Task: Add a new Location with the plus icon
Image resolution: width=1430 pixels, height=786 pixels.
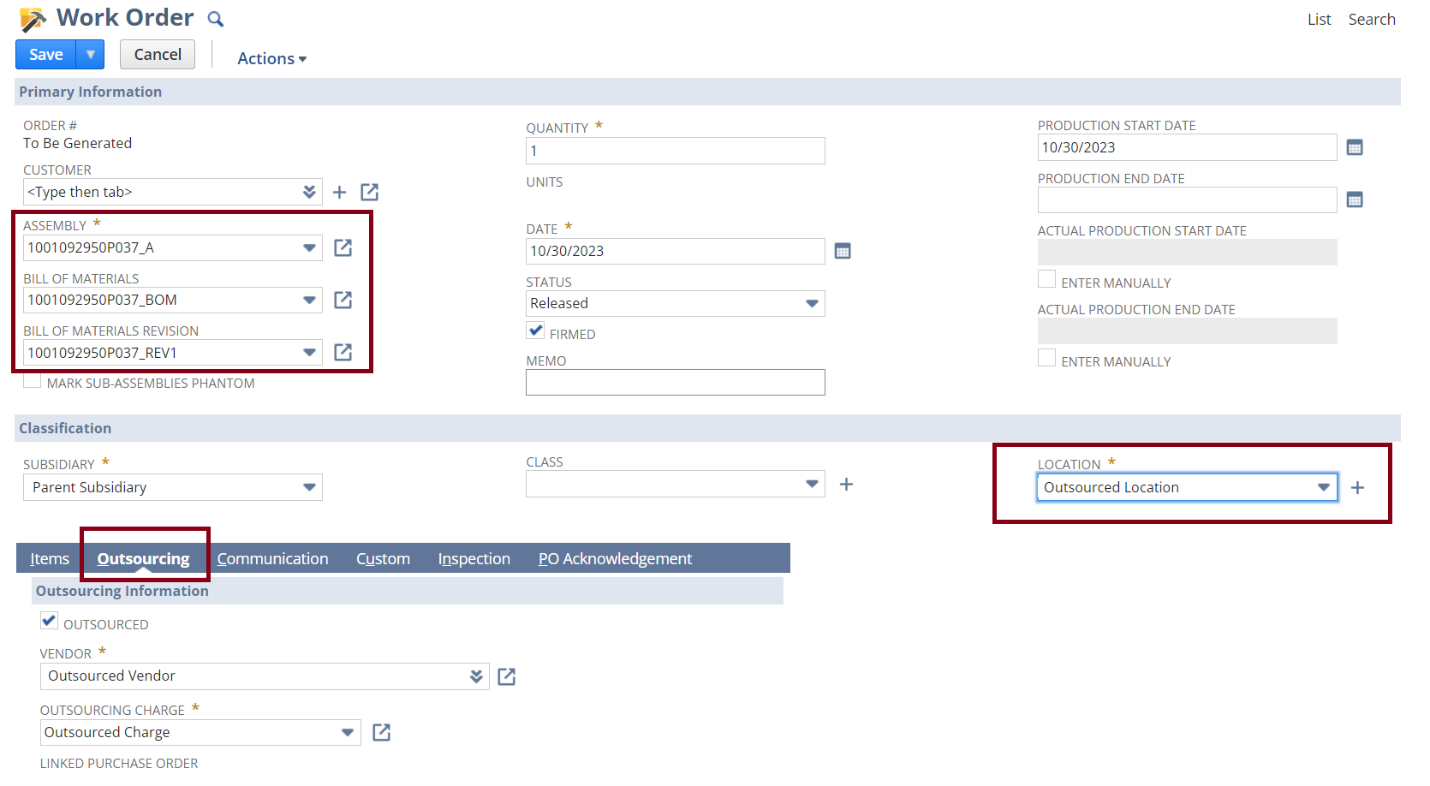Action: 1357,487
